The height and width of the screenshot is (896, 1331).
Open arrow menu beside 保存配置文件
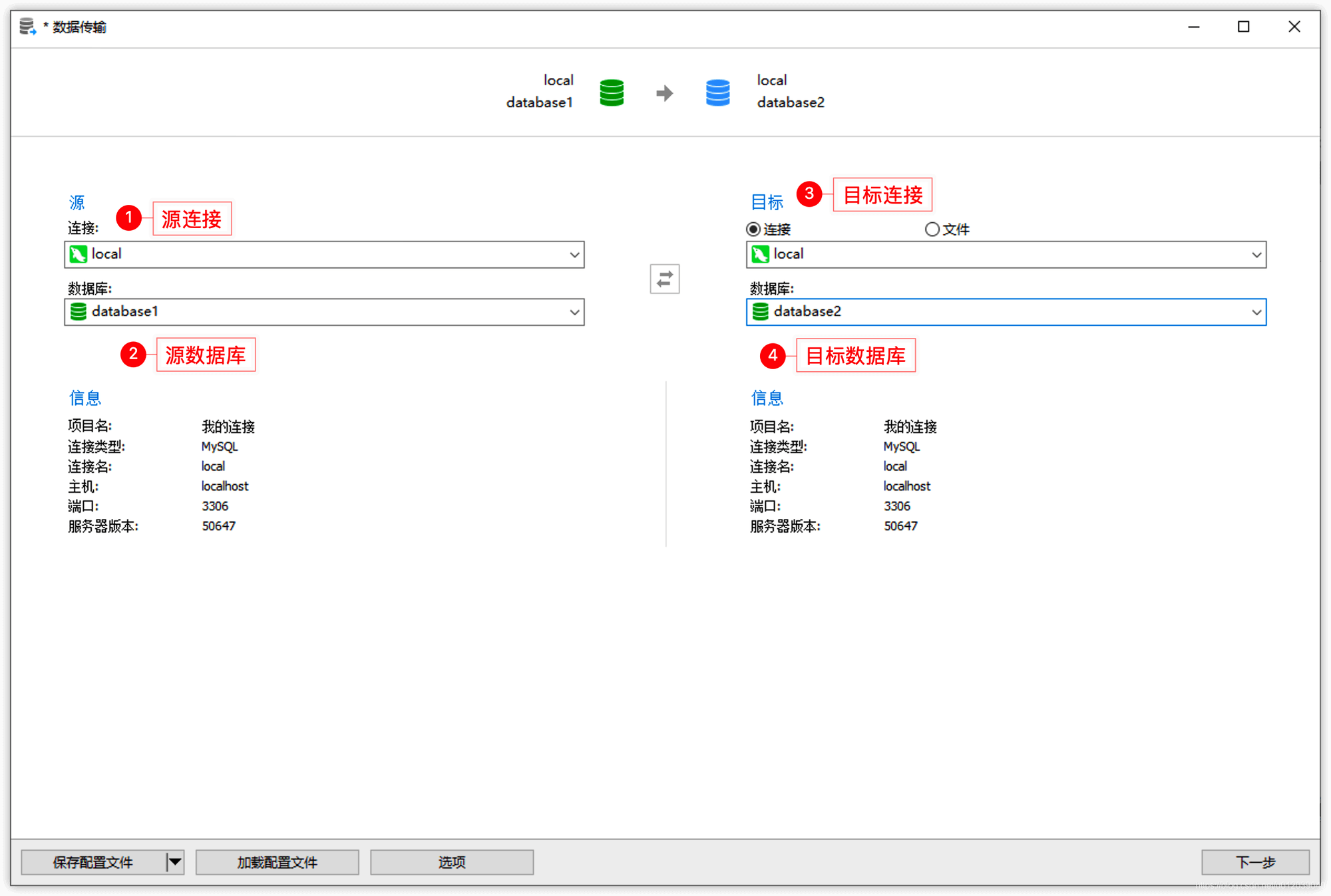(x=175, y=862)
